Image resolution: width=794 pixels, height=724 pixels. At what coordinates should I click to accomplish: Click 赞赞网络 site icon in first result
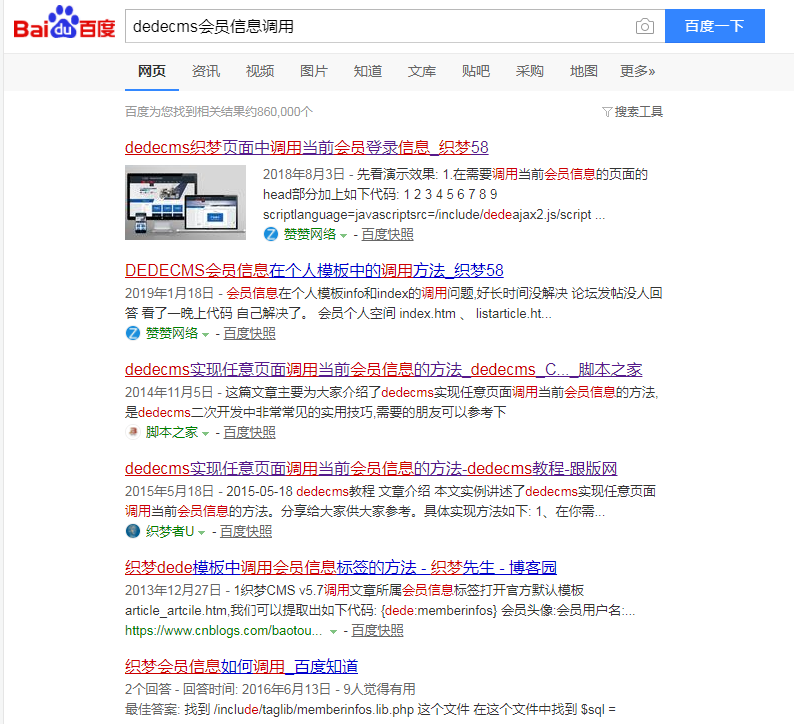(271, 234)
